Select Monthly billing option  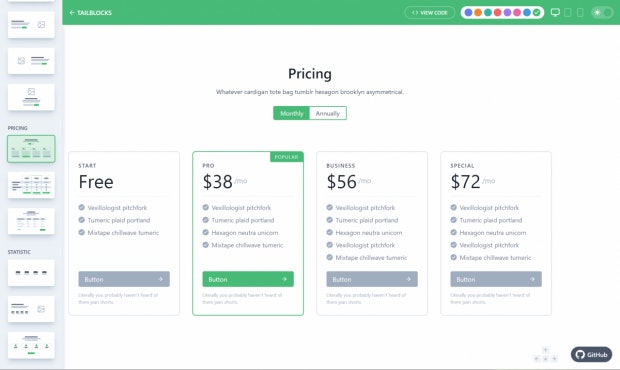291,113
